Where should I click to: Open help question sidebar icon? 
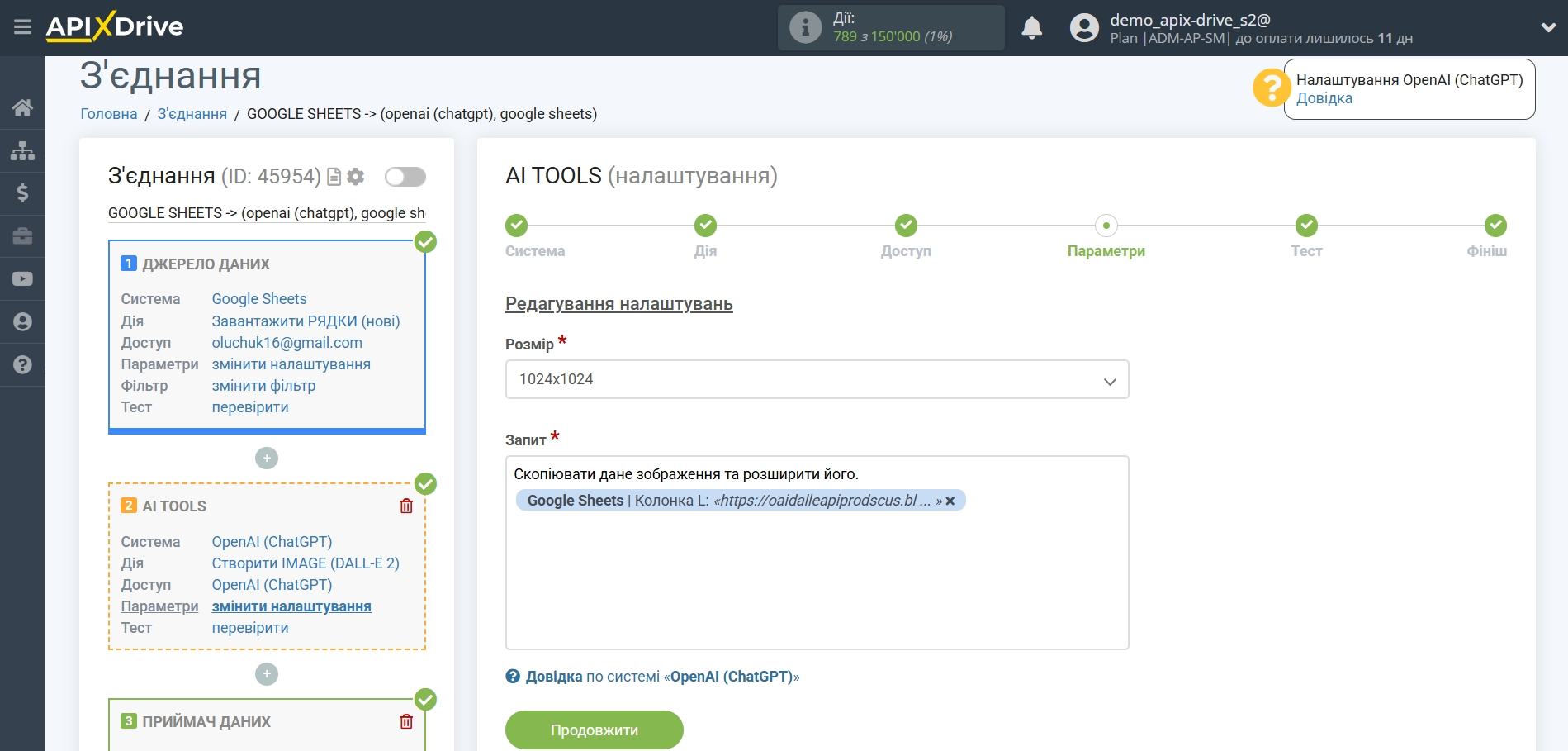coord(22,365)
